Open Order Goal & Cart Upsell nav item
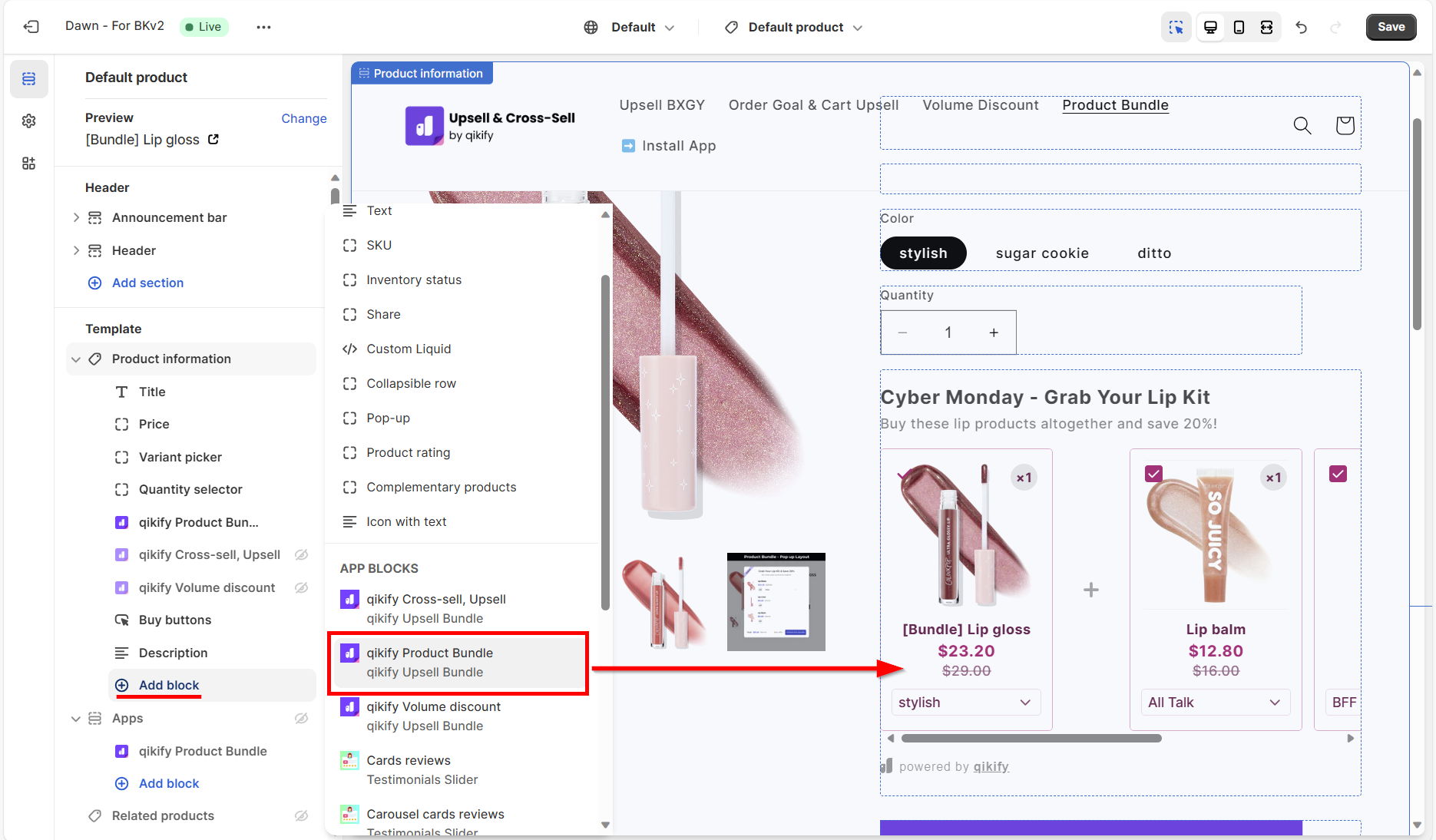The height and width of the screenshot is (840, 1436). pyautogui.click(x=813, y=105)
